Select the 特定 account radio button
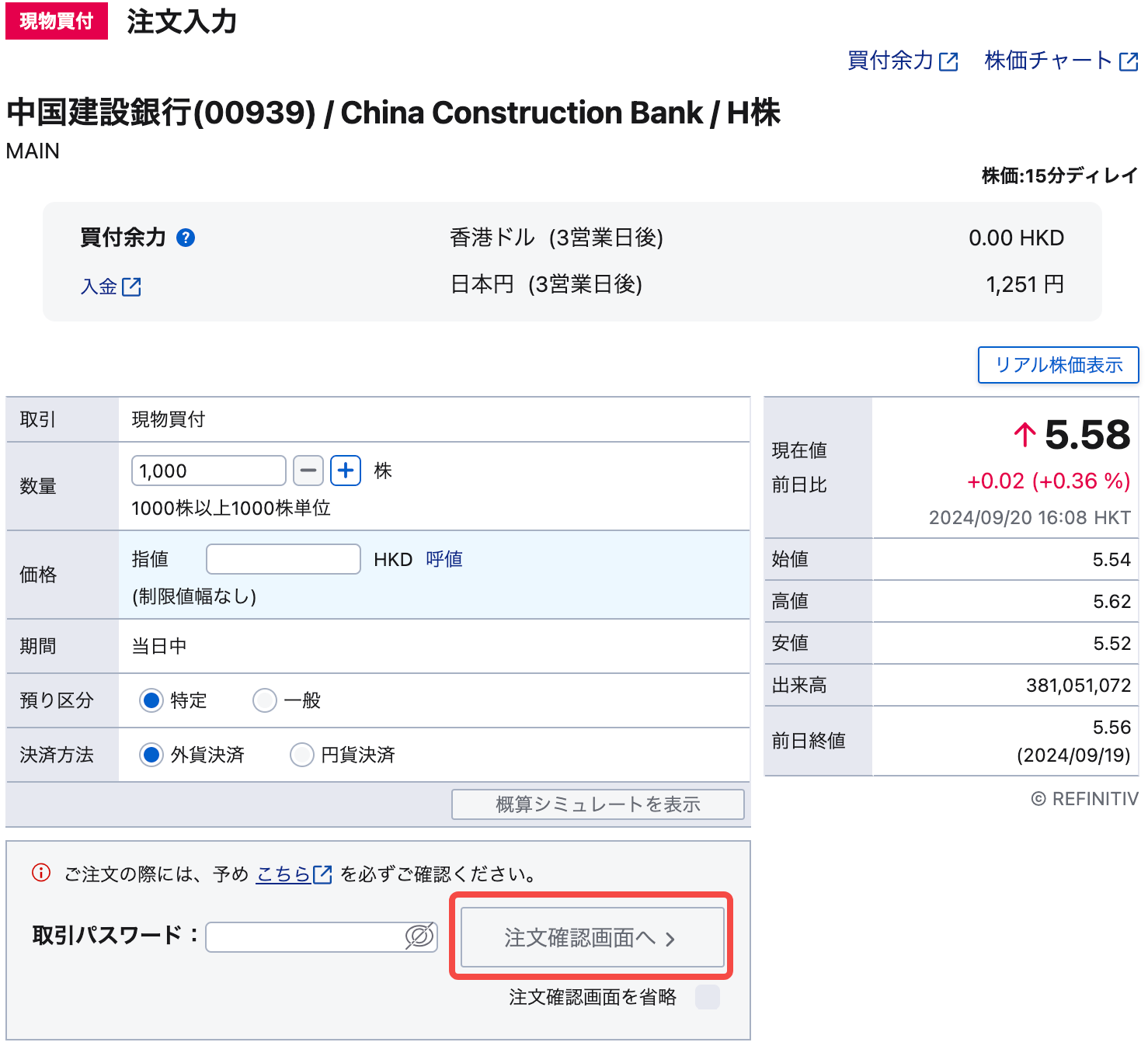Screen dimensions: 1148x1056 pos(151,700)
